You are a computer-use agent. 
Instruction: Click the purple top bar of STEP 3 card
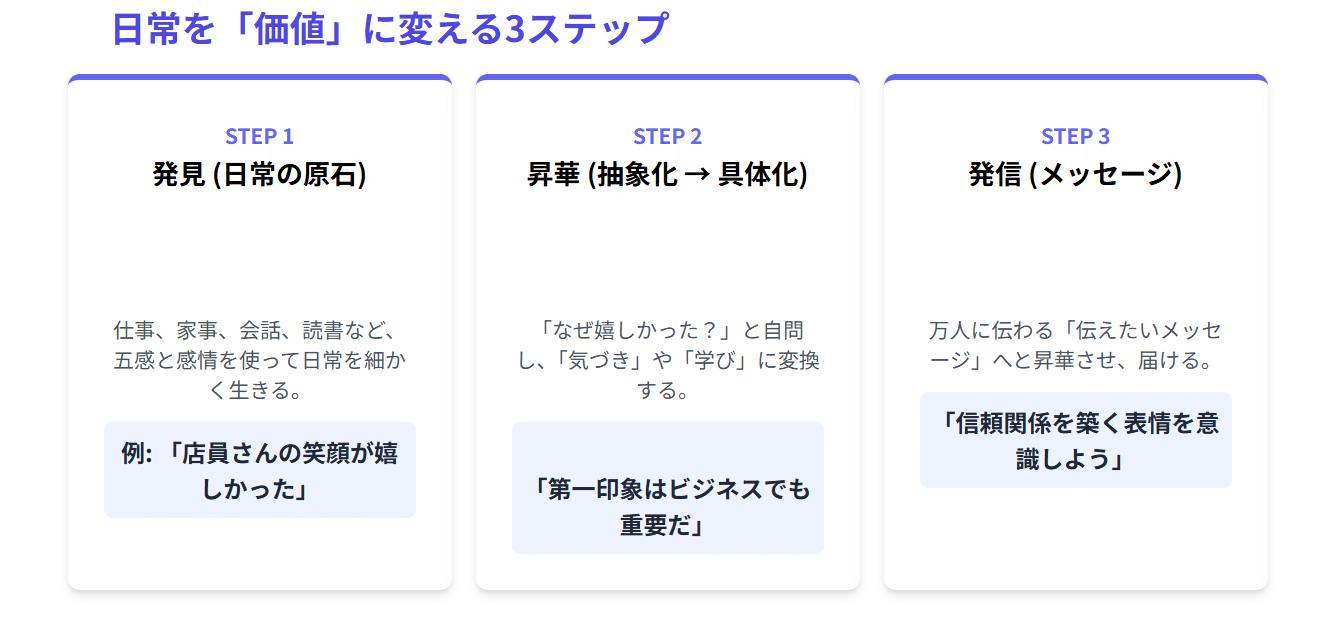click(1075, 77)
